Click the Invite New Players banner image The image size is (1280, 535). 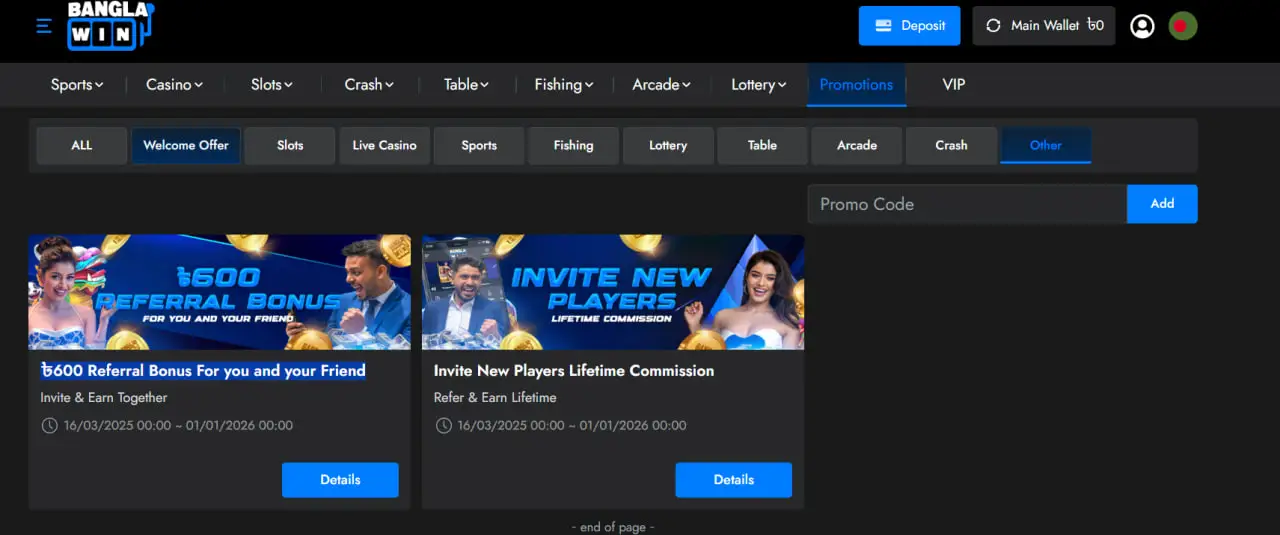point(613,292)
